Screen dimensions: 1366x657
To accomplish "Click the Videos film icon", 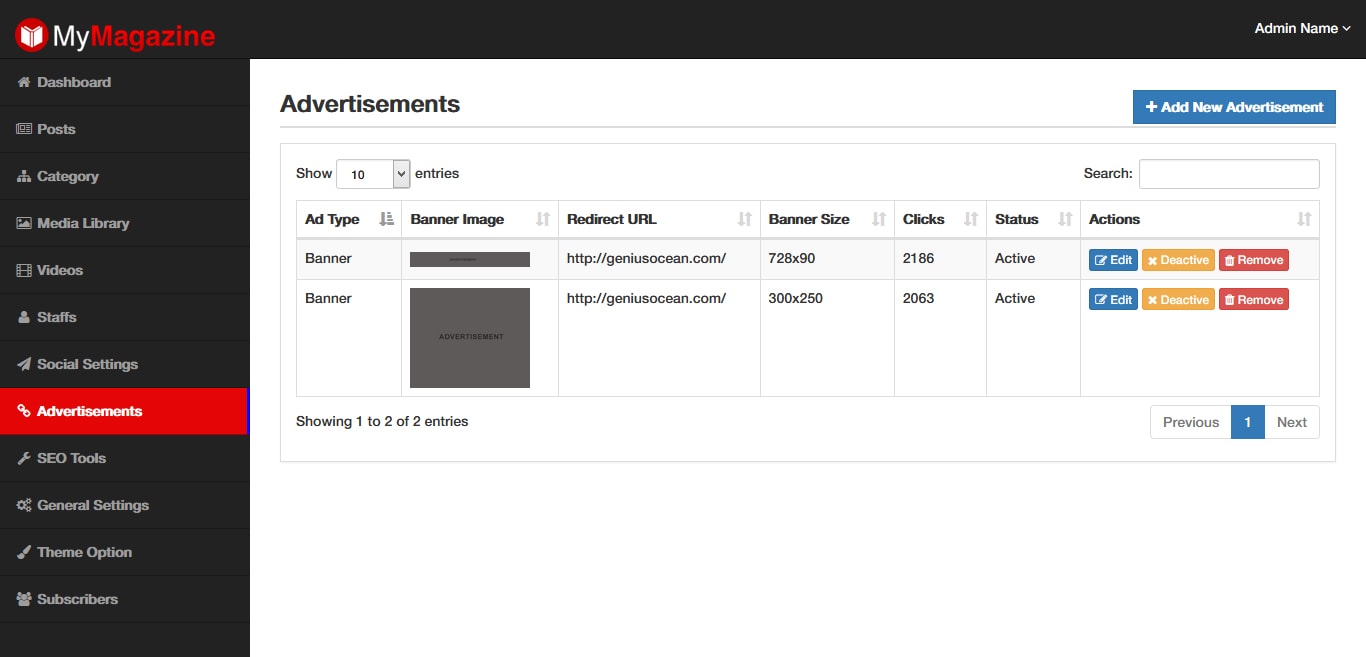I will point(24,270).
